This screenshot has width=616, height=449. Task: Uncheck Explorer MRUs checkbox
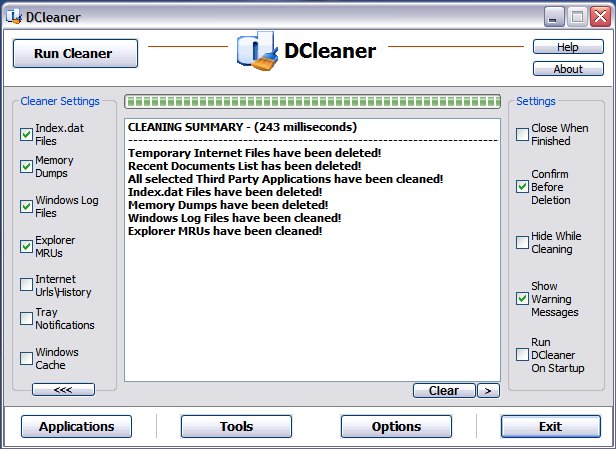tap(26, 246)
